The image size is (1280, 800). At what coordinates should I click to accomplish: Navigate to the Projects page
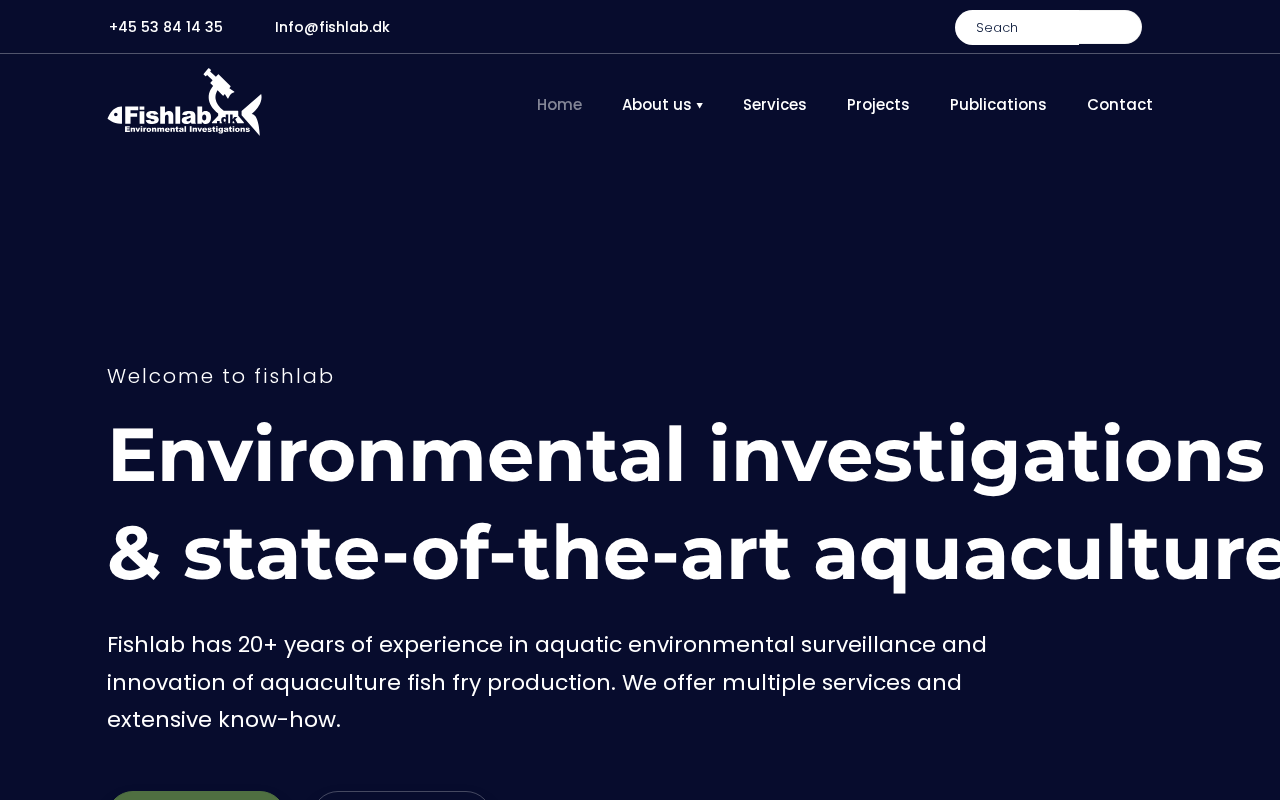pyautogui.click(x=878, y=105)
